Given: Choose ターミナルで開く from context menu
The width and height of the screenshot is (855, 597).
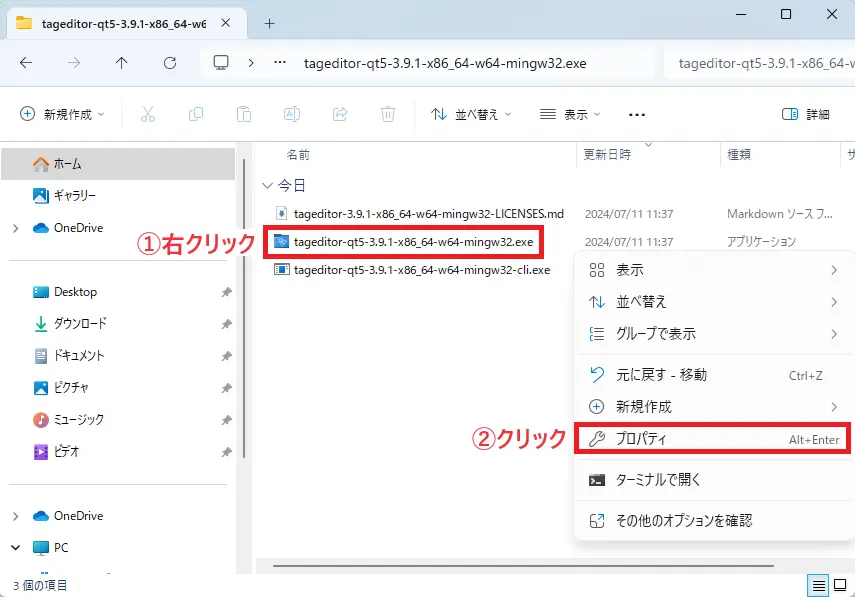Looking at the screenshot, I should pos(658,480).
